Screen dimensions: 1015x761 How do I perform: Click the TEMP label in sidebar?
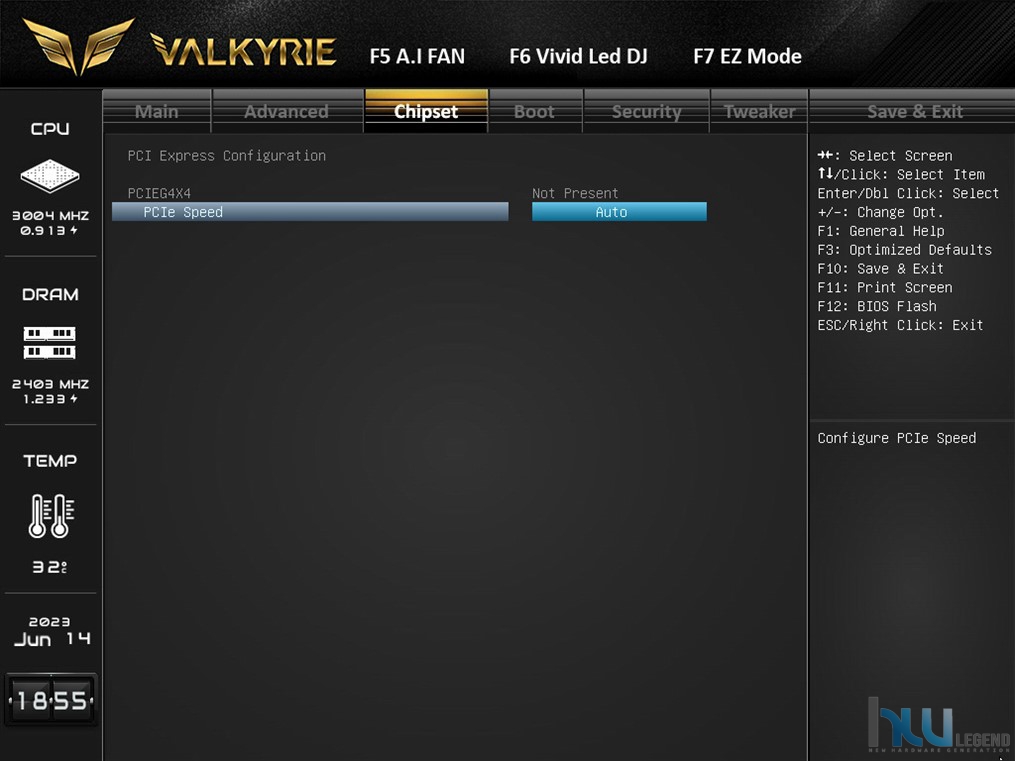coord(50,461)
